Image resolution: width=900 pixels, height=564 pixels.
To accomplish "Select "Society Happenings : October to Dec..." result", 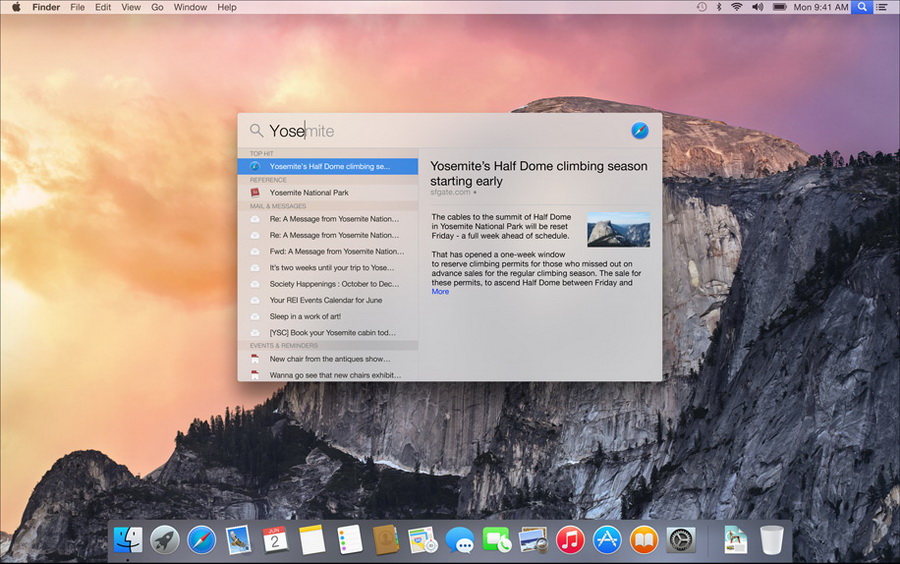I will pos(328,284).
